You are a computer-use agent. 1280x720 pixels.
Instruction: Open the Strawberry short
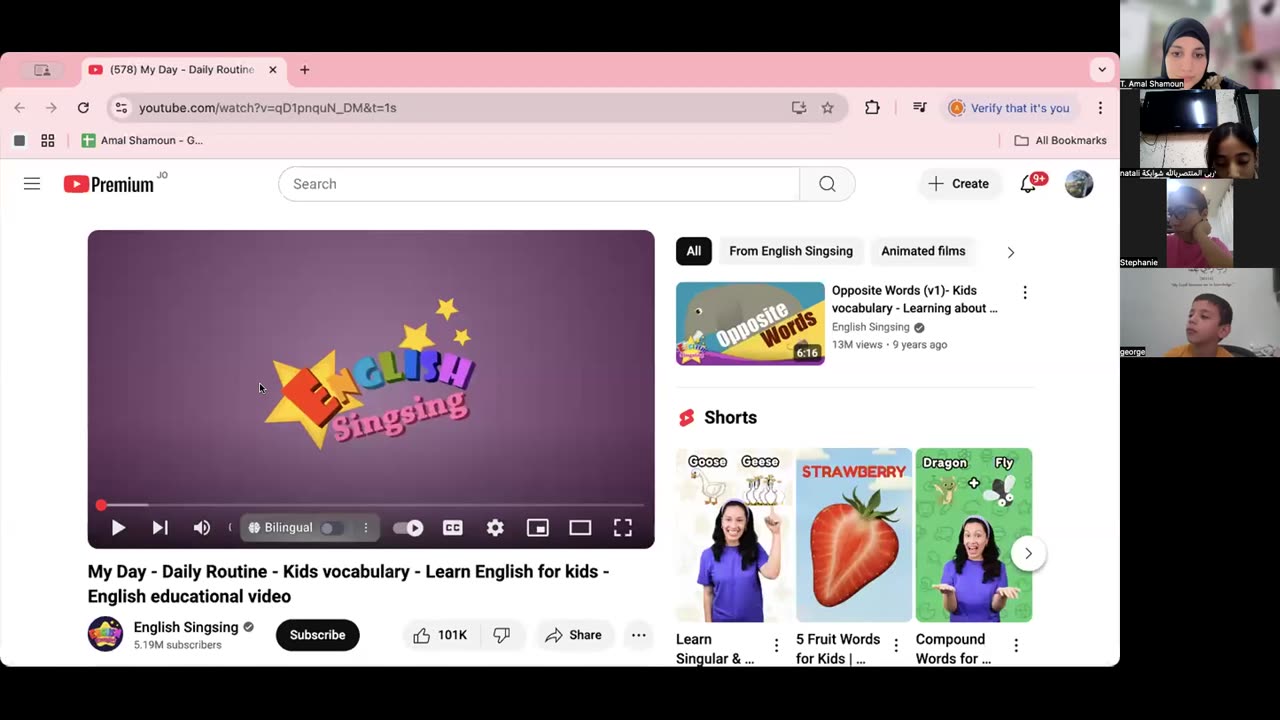tap(854, 535)
